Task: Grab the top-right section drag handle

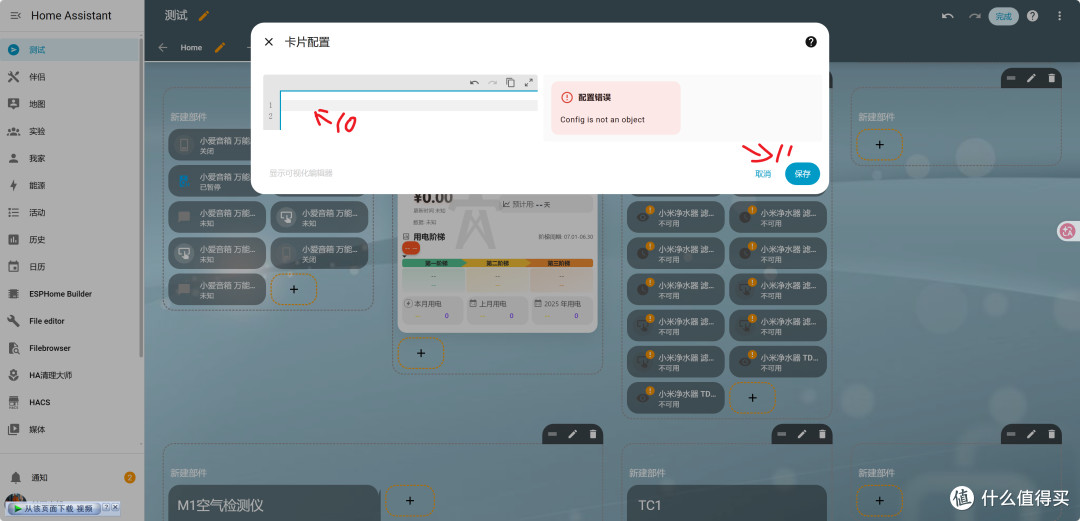Action: click(x=1011, y=78)
